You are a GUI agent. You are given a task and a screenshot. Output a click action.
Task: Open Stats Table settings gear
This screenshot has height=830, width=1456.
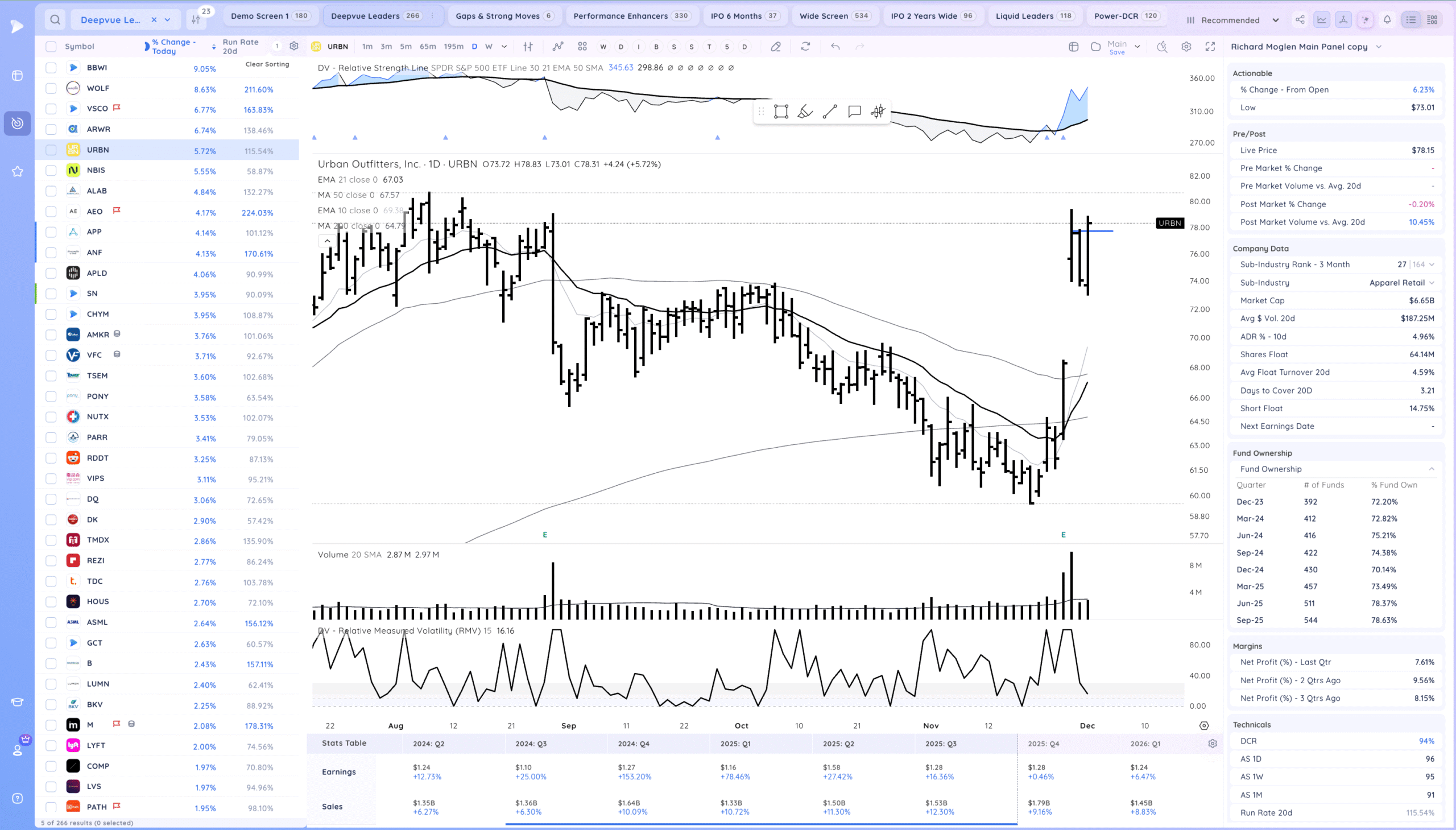(1212, 744)
